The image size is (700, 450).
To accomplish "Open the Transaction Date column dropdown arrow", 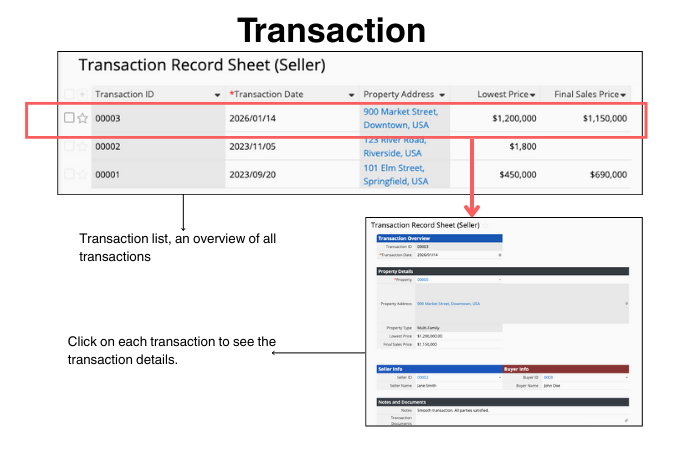I will pyautogui.click(x=351, y=95).
